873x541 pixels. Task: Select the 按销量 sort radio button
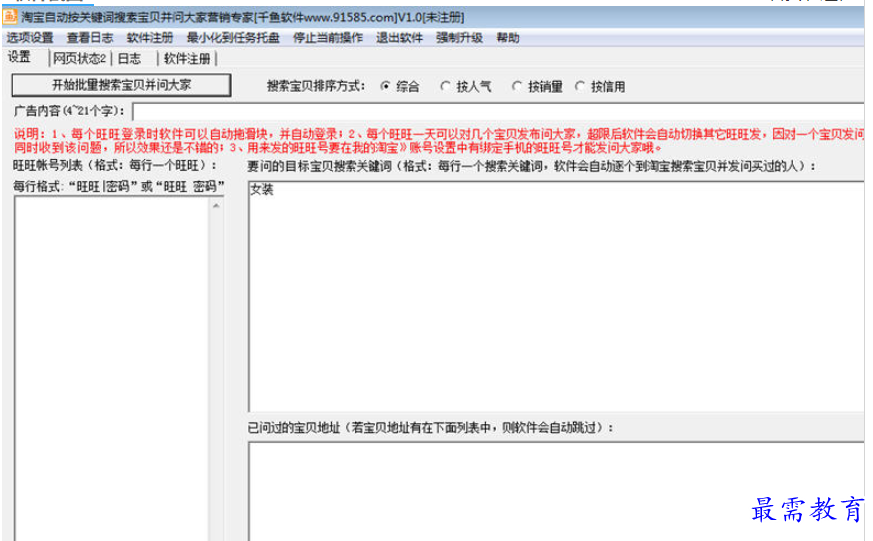coord(537,87)
